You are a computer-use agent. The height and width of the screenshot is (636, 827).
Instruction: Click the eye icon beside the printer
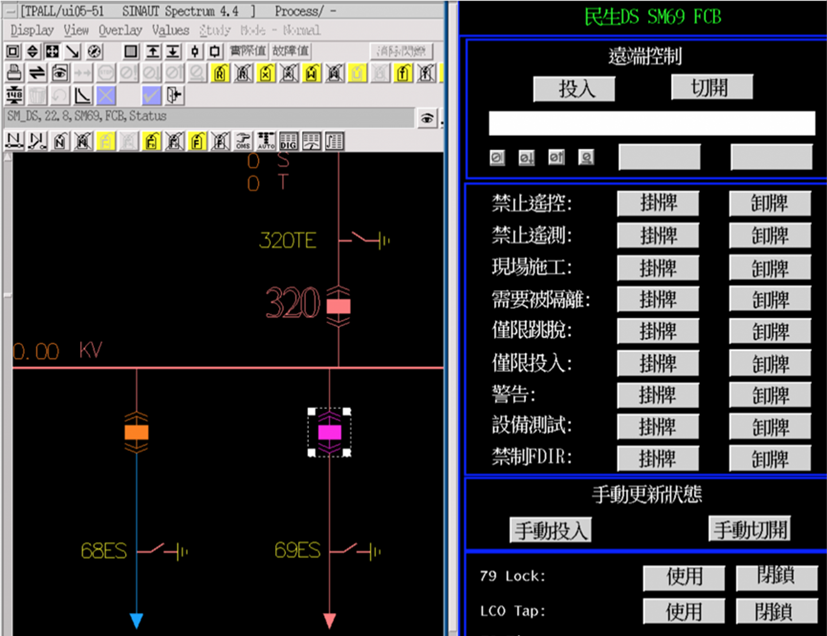click(60, 73)
